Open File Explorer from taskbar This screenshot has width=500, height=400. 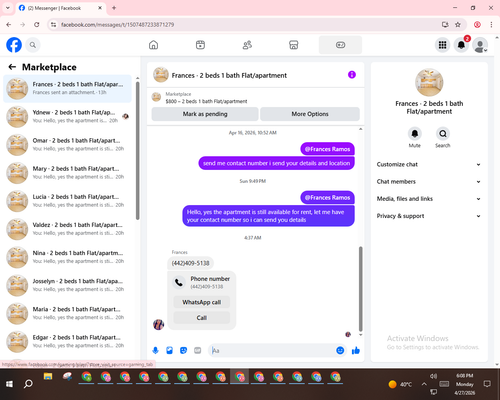click(x=48, y=377)
